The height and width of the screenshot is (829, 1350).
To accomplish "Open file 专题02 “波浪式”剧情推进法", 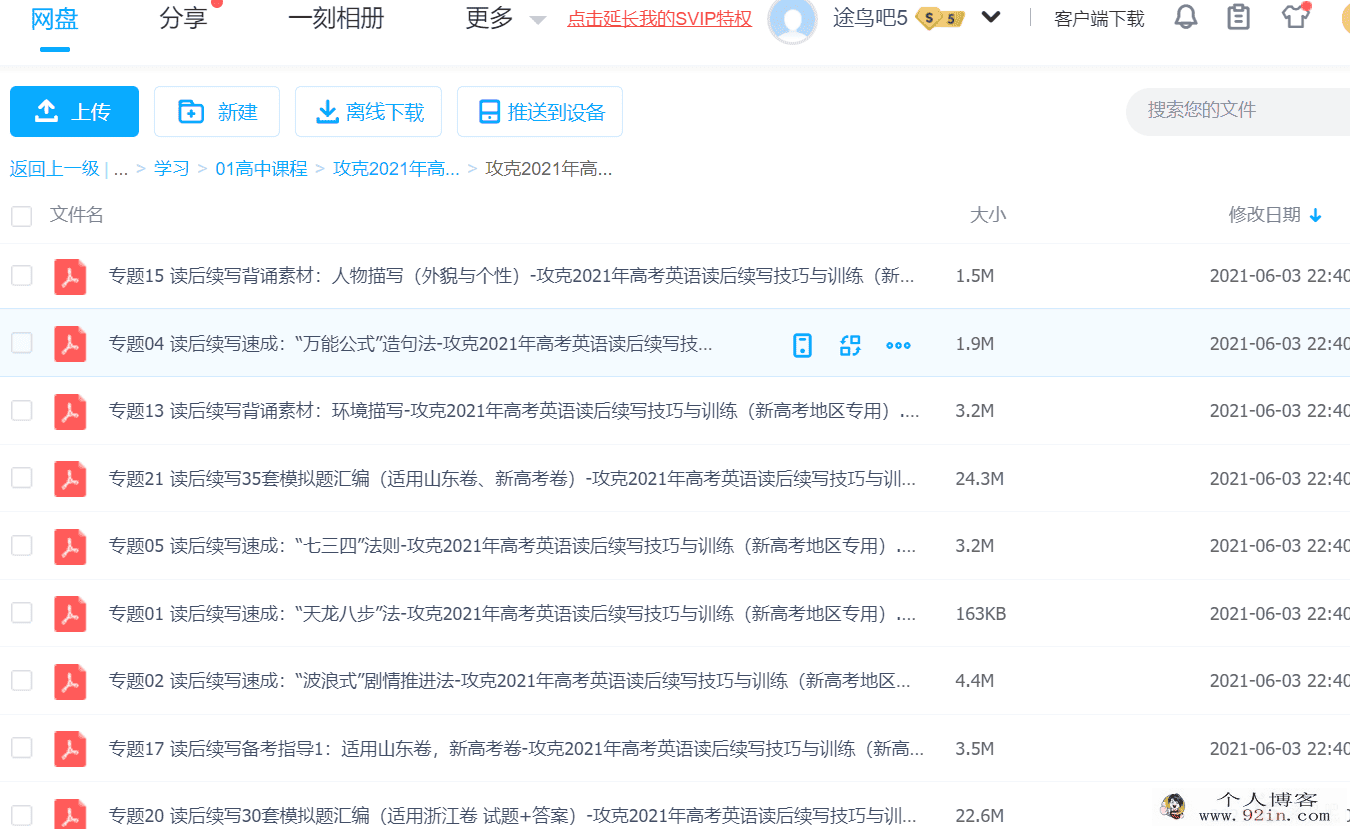I will click(x=510, y=681).
